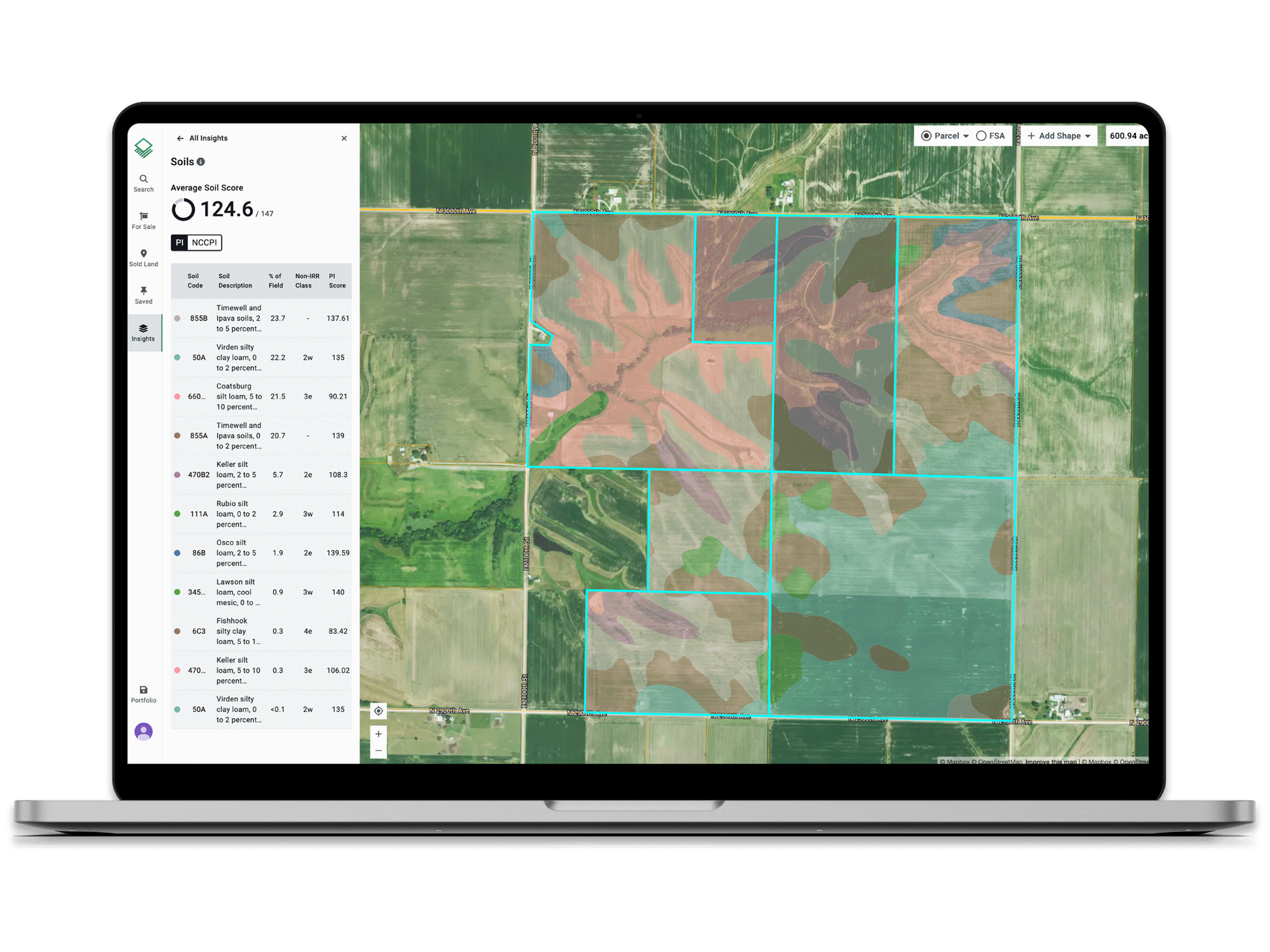This screenshot has height=952, width=1270.
Task: Click the Soil Code column header
Action: [x=194, y=281]
